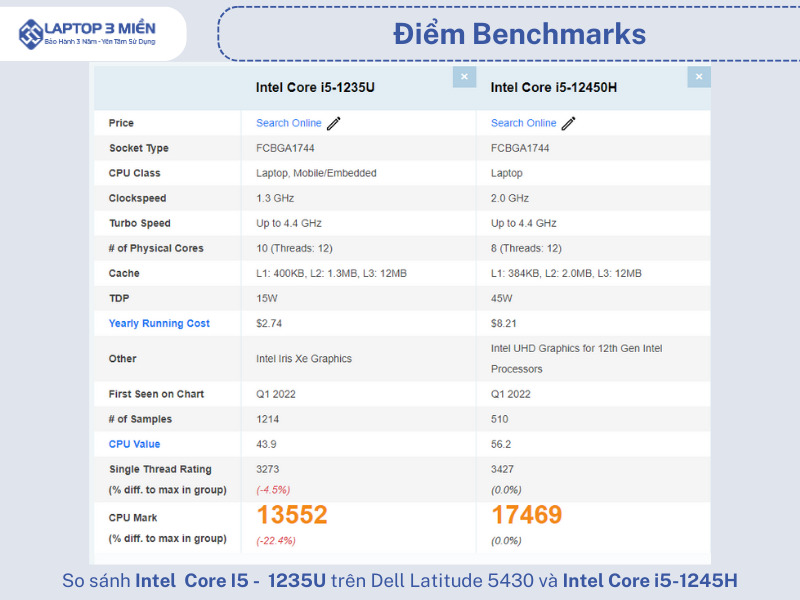The image size is (800, 600).
Task: Click the TDP 45W value
Action: (x=501, y=298)
